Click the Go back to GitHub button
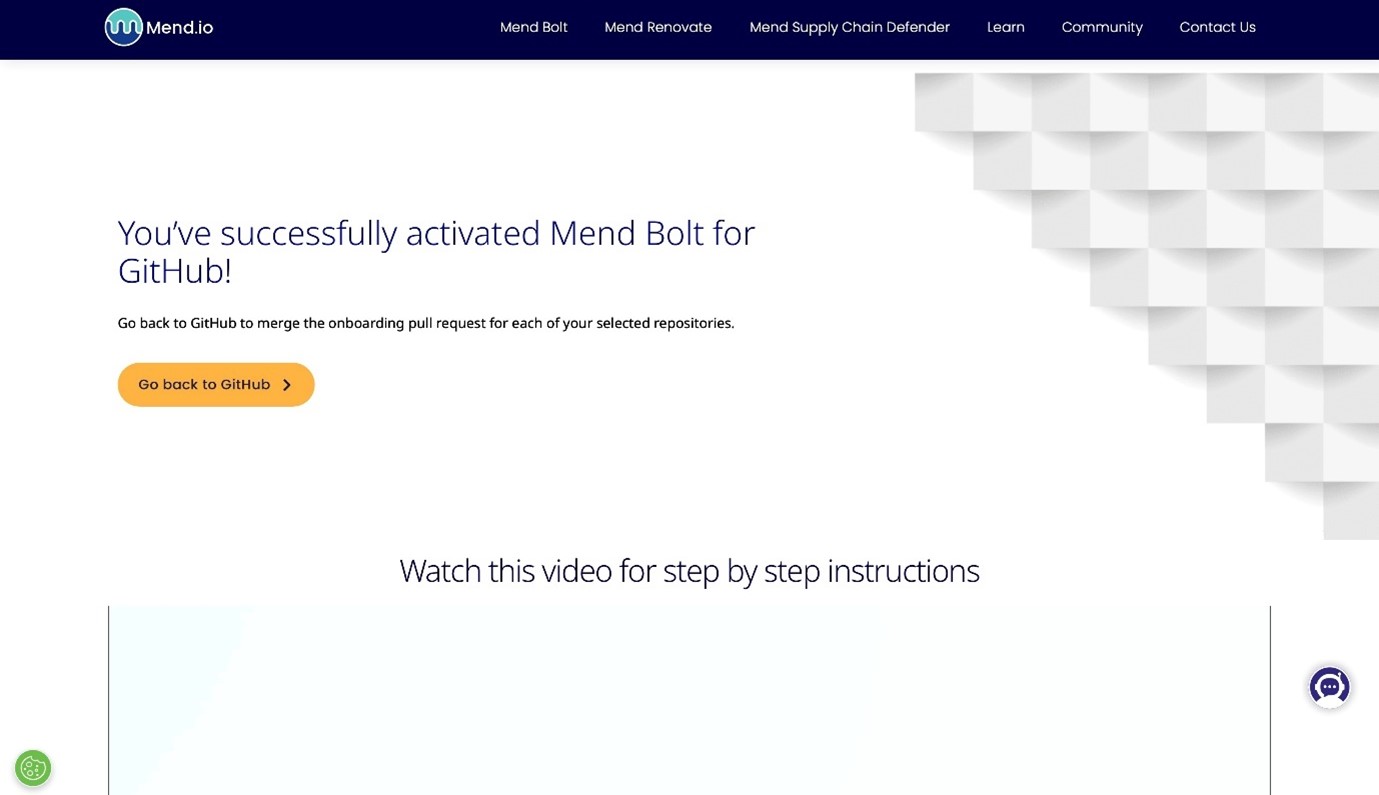The width and height of the screenshot is (1379, 795). click(216, 384)
